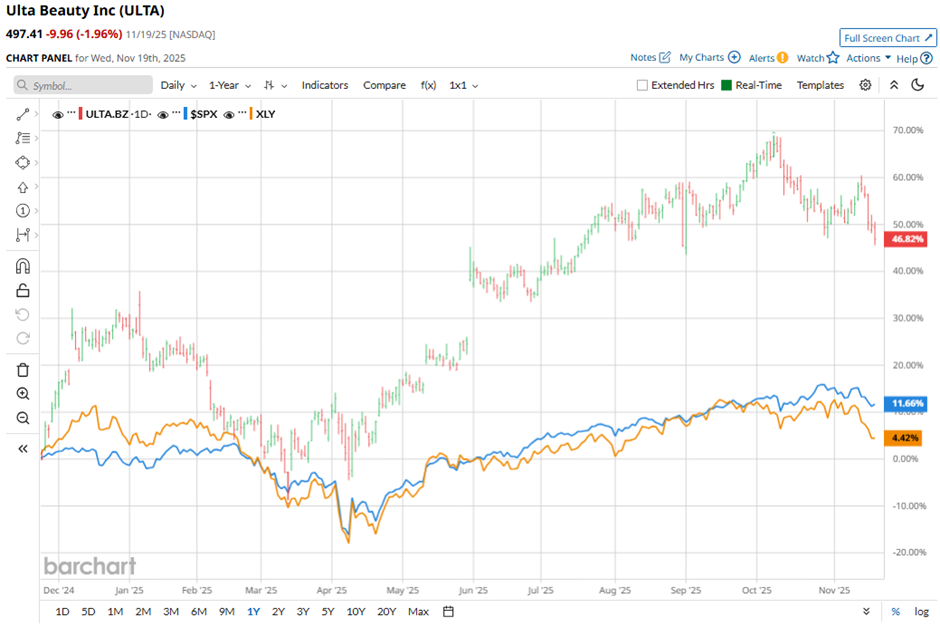Click the Full Screen Chart button
This screenshot has height=627, width=940.
click(x=887, y=38)
